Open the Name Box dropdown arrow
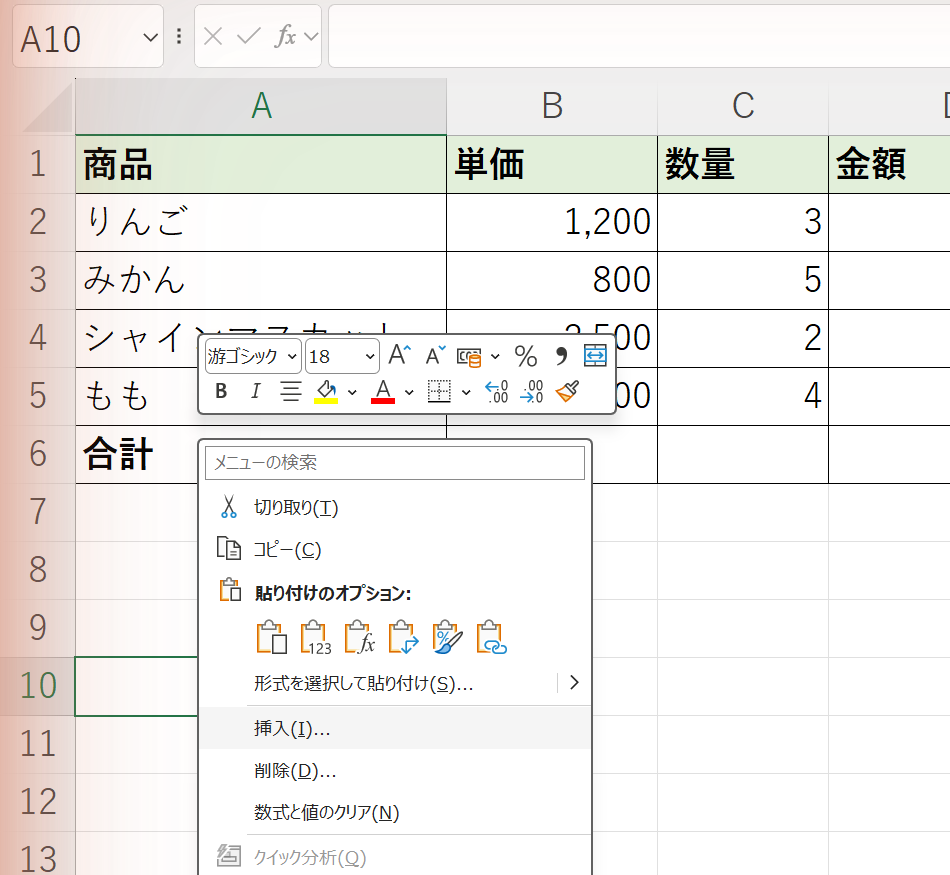950x875 pixels. (x=150, y=38)
